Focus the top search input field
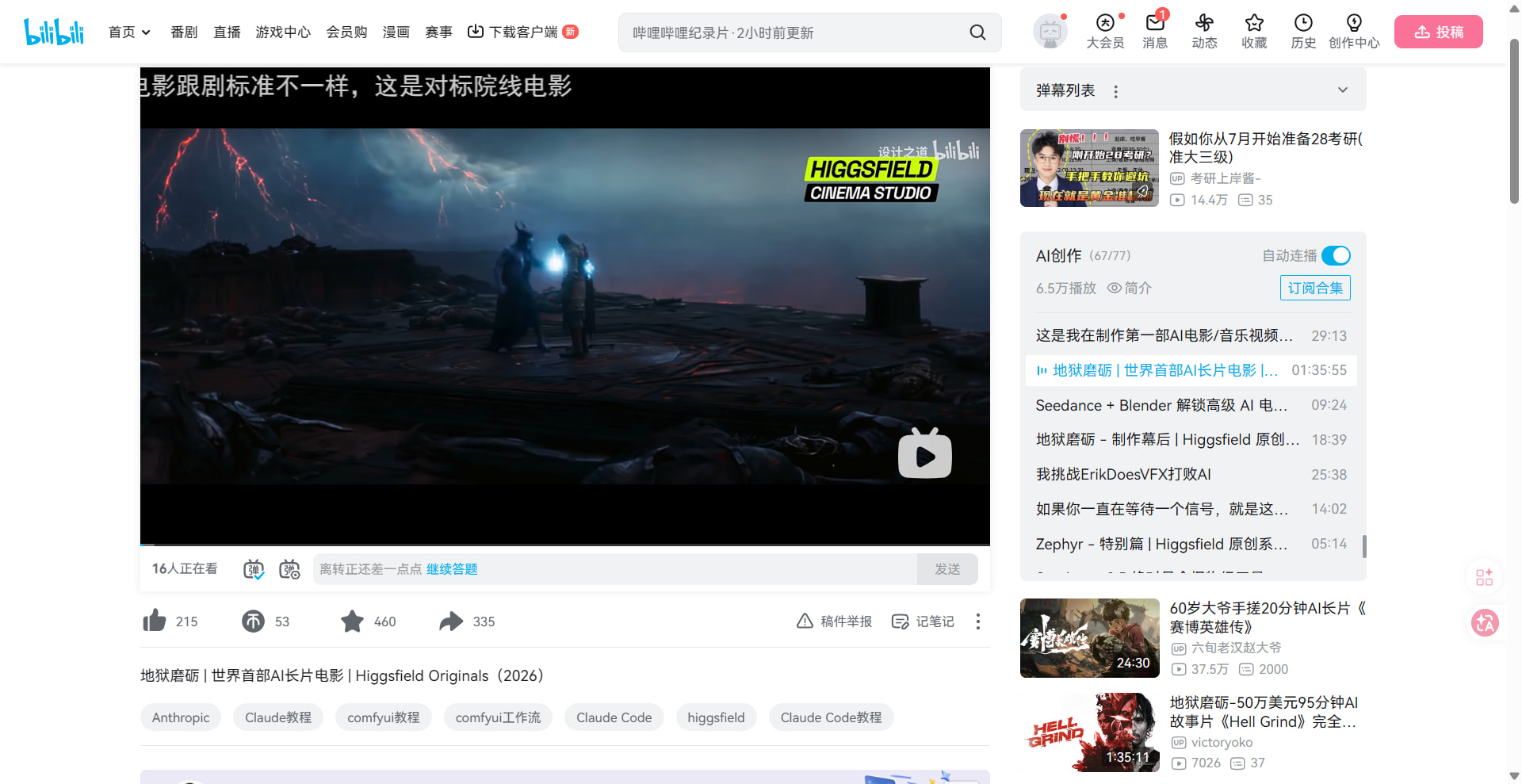 click(x=793, y=33)
